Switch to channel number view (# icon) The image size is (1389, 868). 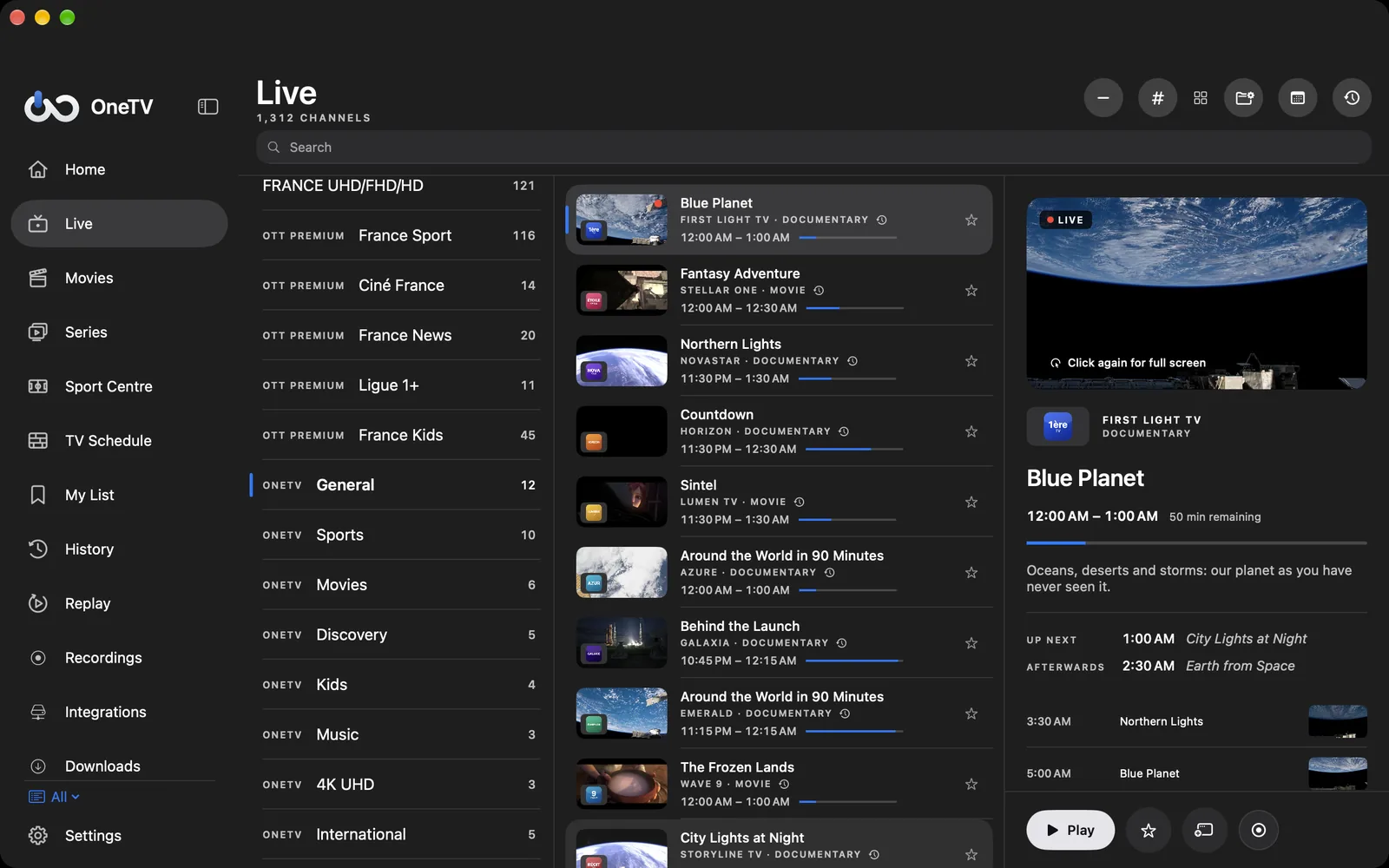tap(1157, 98)
